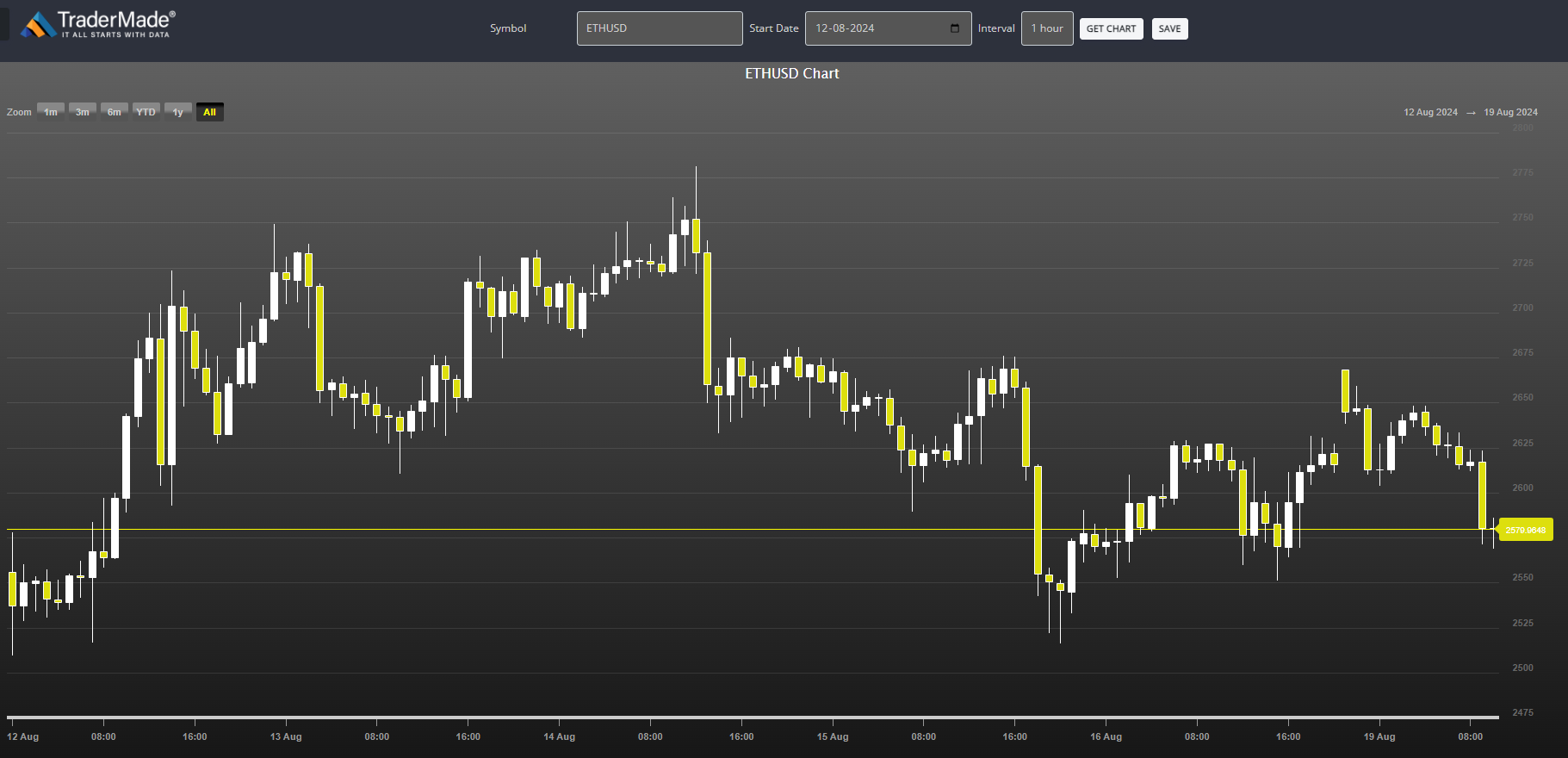The image size is (1568, 758).
Task: Select the YTD zoom range
Action: click(146, 112)
